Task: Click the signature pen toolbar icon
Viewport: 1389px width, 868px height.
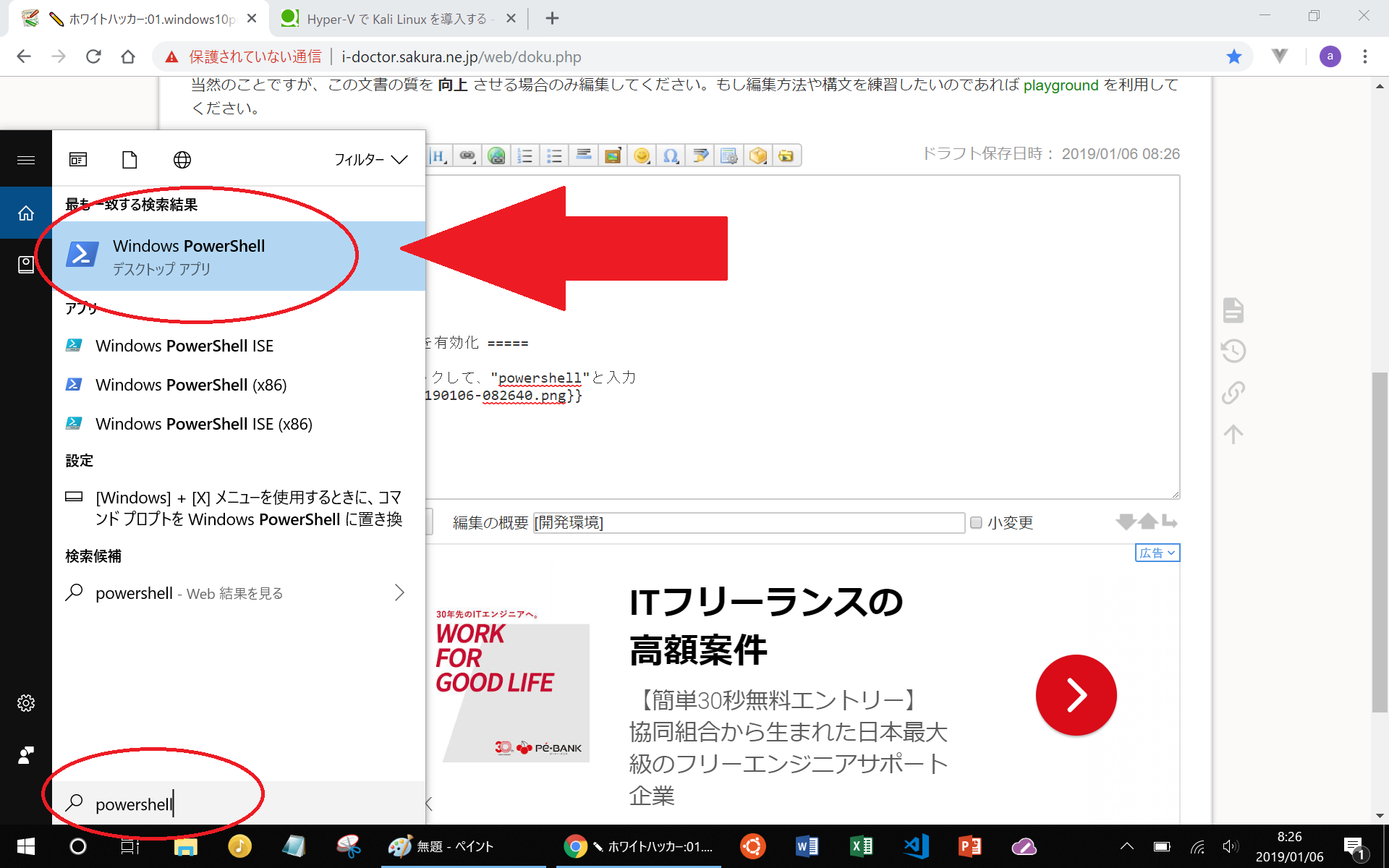Action: 700,156
